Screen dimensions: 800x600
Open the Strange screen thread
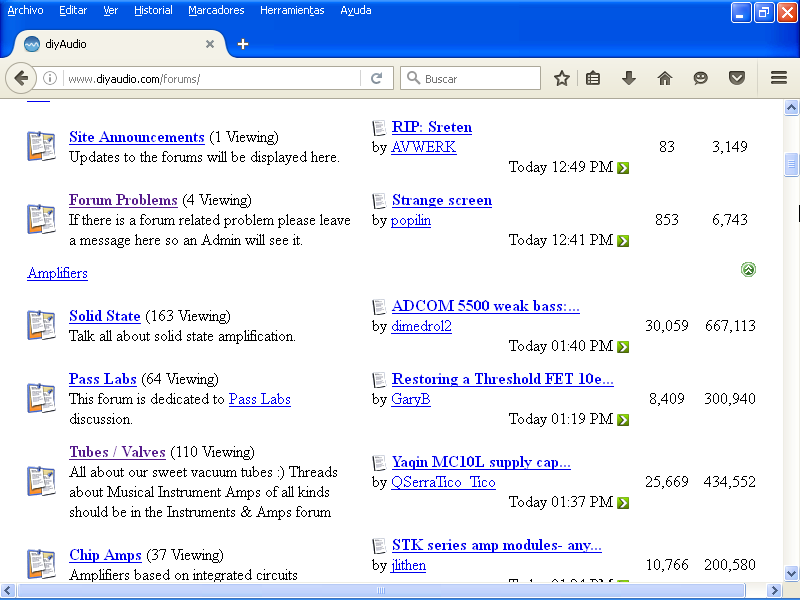click(x=442, y=199)
